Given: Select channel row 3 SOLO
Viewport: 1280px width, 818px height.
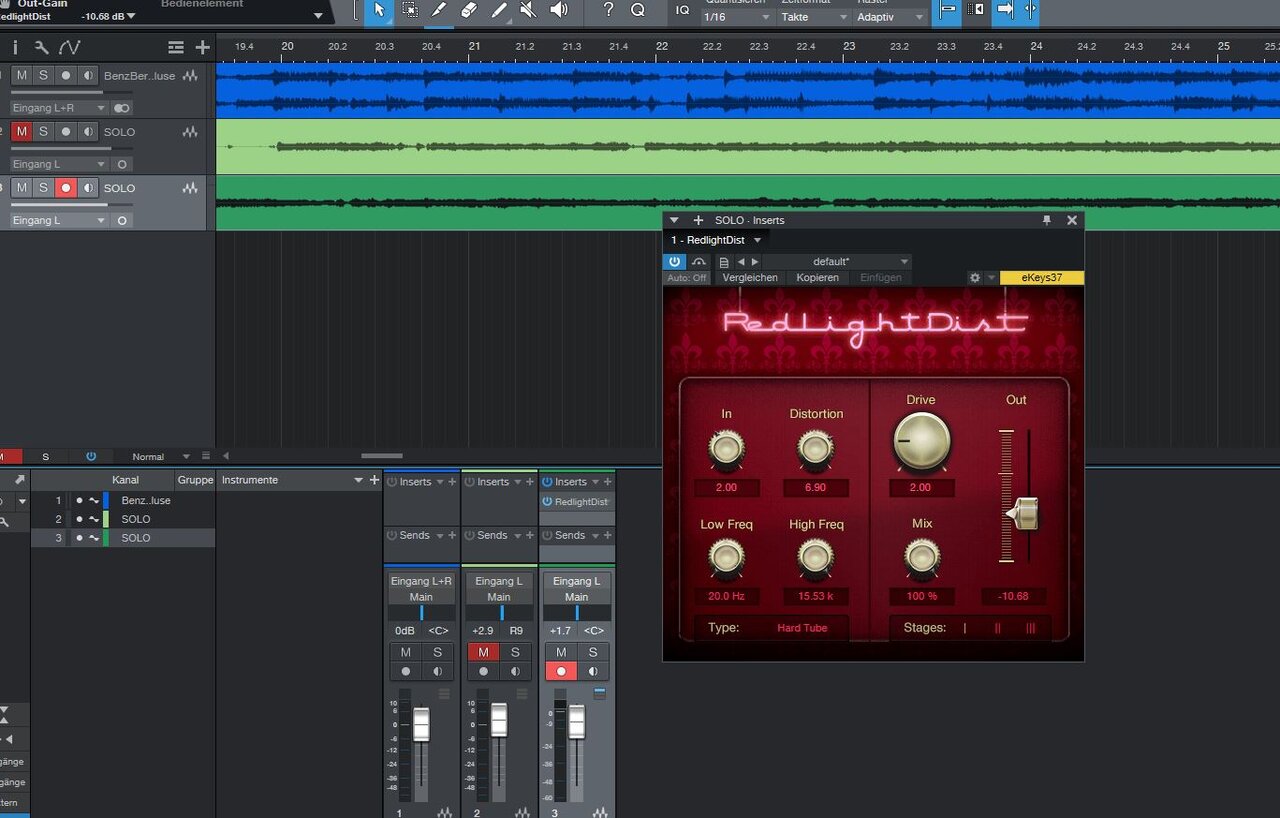Looking at the screenshot, I should [123, 538].
